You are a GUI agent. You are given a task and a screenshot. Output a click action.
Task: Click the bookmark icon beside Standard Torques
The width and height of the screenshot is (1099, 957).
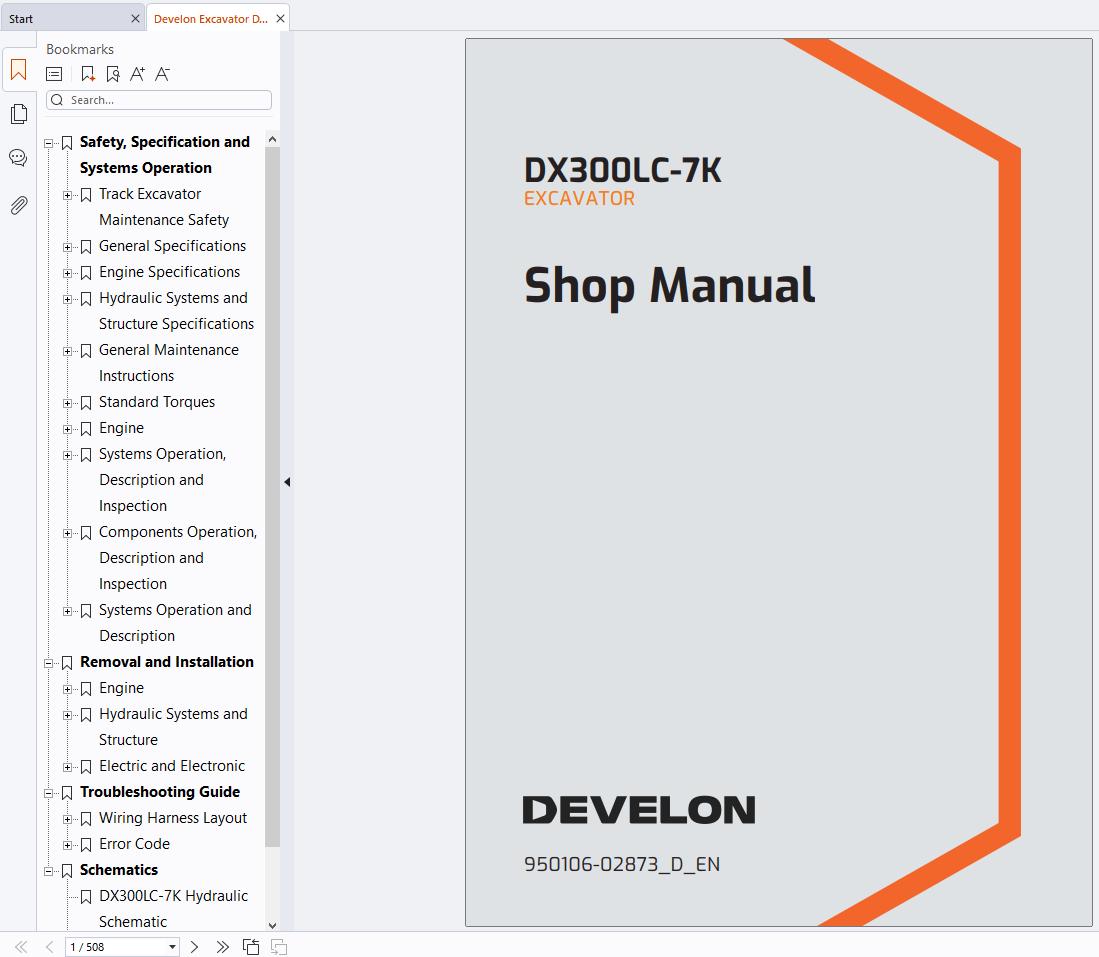pos(86,403)
